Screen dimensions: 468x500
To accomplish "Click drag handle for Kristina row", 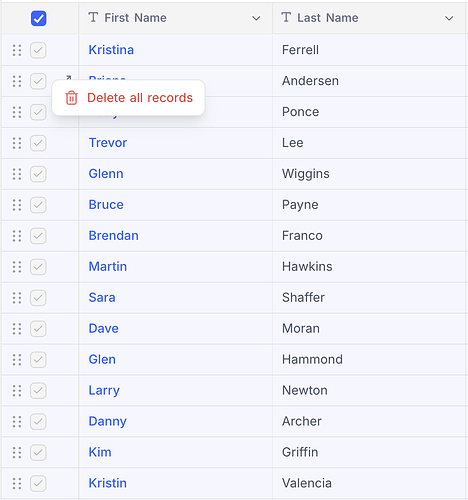I will click(x=17, y=50).
